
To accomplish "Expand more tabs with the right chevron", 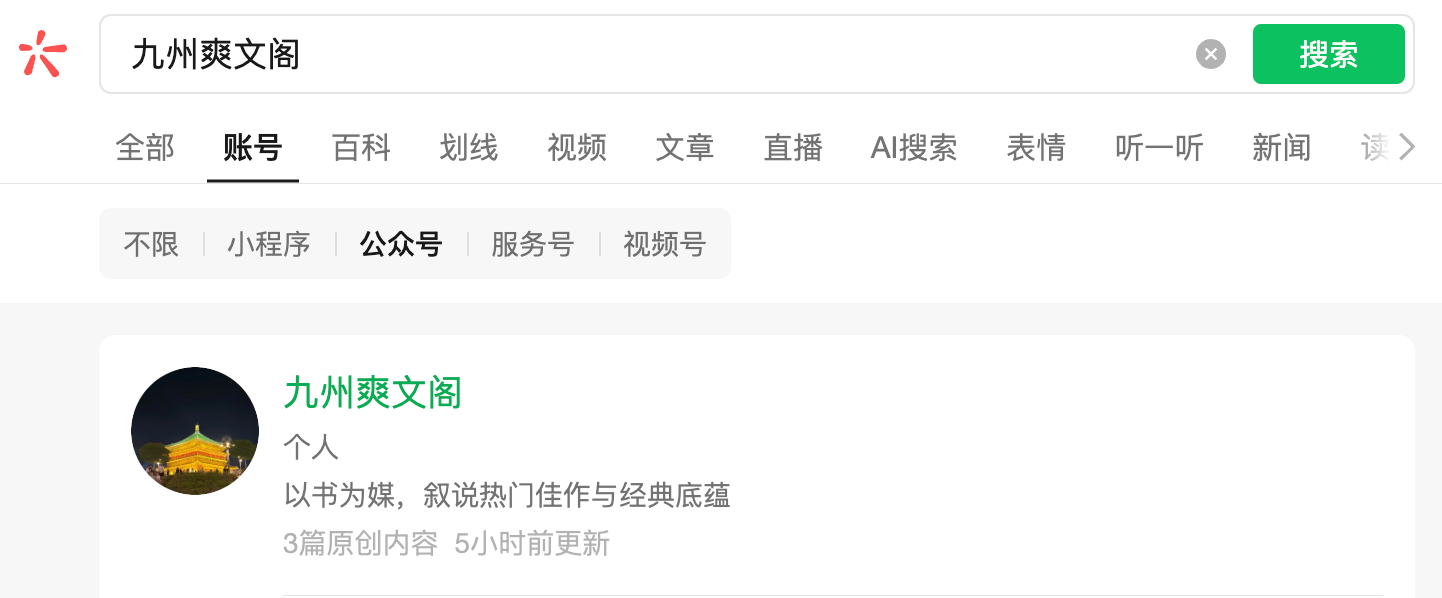I will click(1407, 148).
